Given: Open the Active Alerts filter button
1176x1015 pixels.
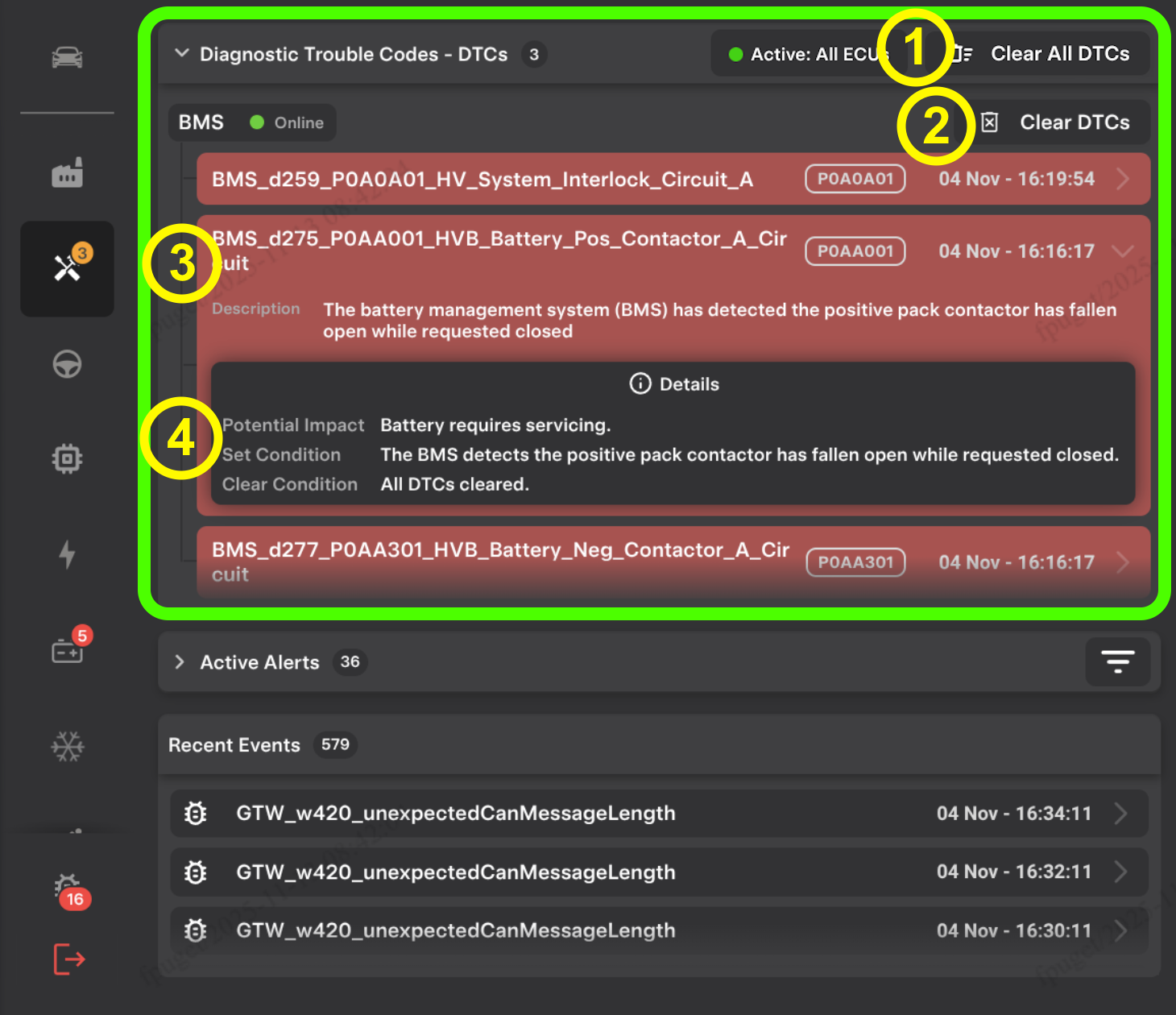Looking at the screenshot, I should [x=1117, y=662].
